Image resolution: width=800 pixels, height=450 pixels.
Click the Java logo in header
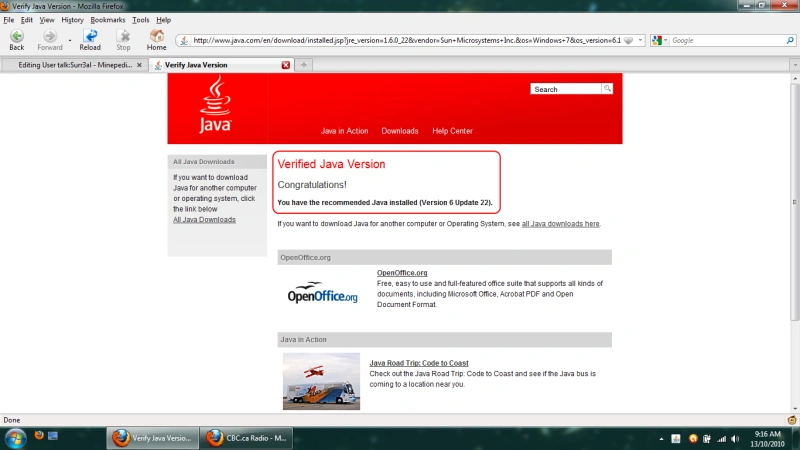point(215,105)
